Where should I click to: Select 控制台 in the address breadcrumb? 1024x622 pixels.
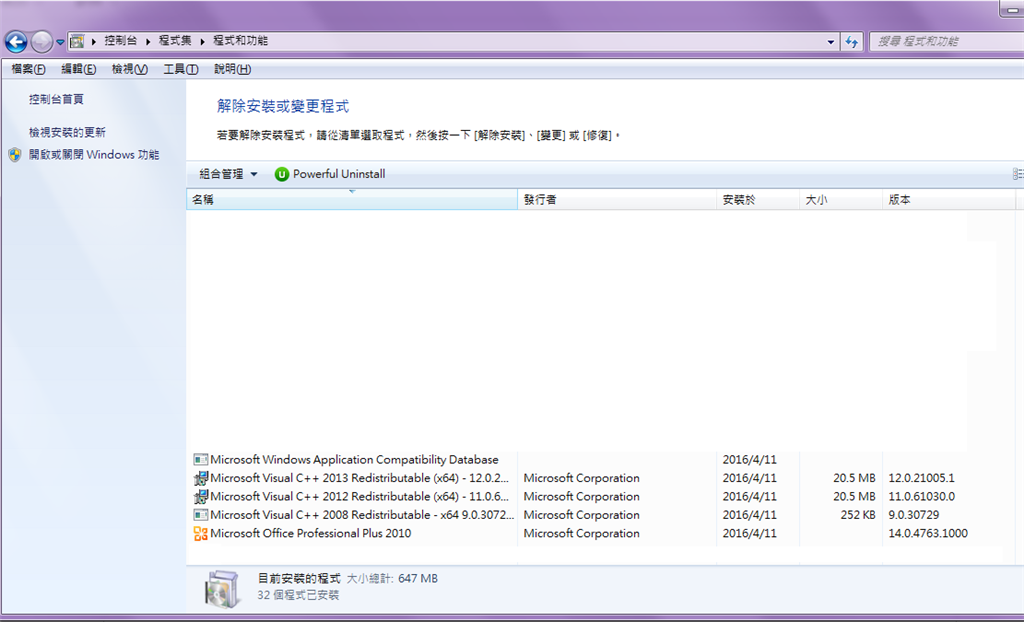[121, 41]
